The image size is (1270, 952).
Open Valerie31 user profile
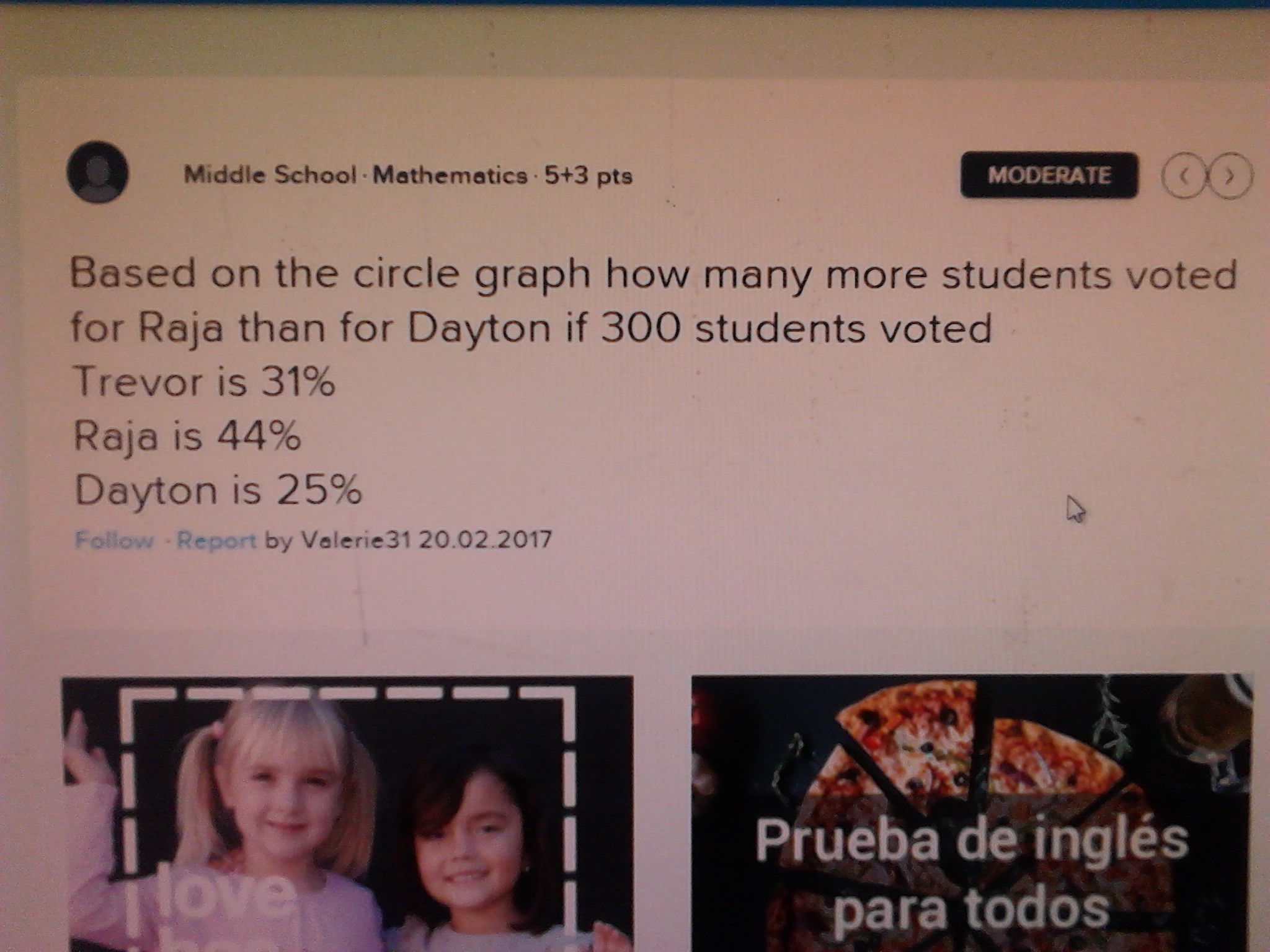(356, 540)
